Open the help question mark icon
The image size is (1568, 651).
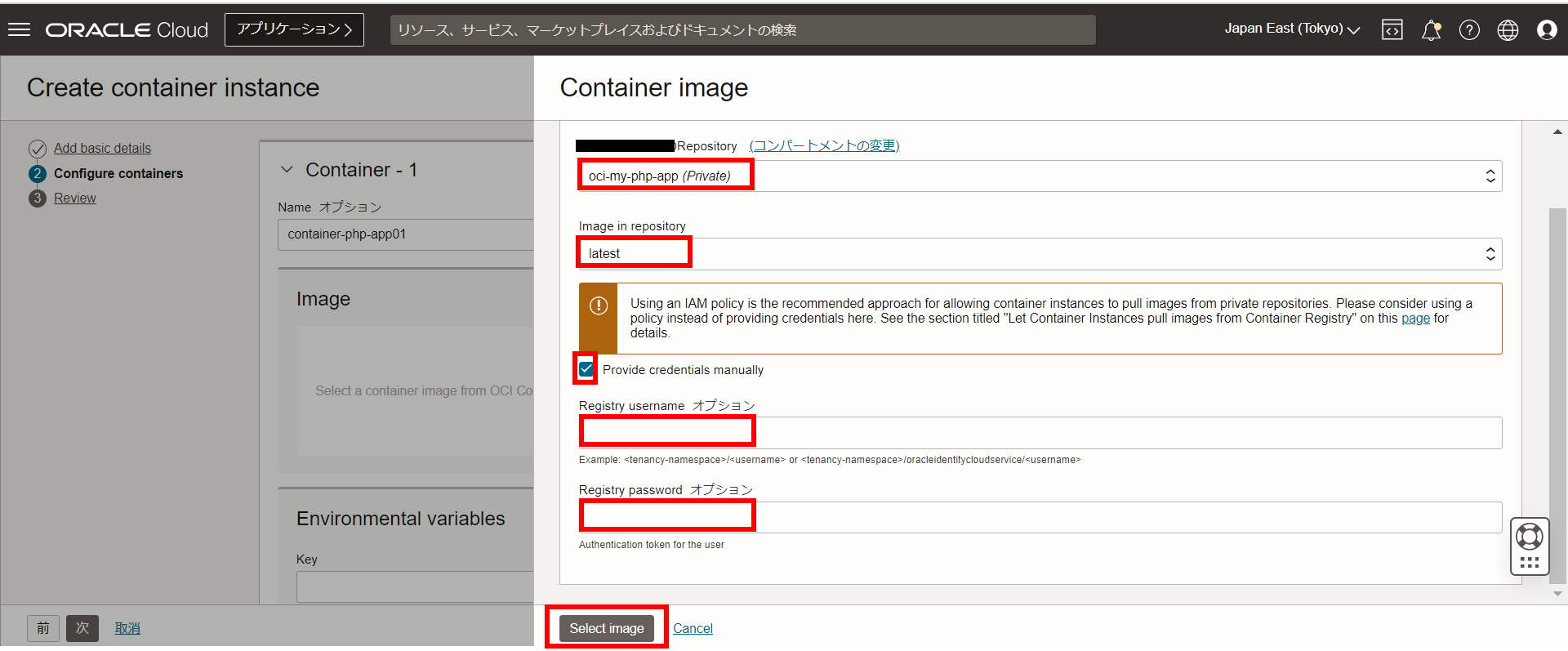[1469, 30]
